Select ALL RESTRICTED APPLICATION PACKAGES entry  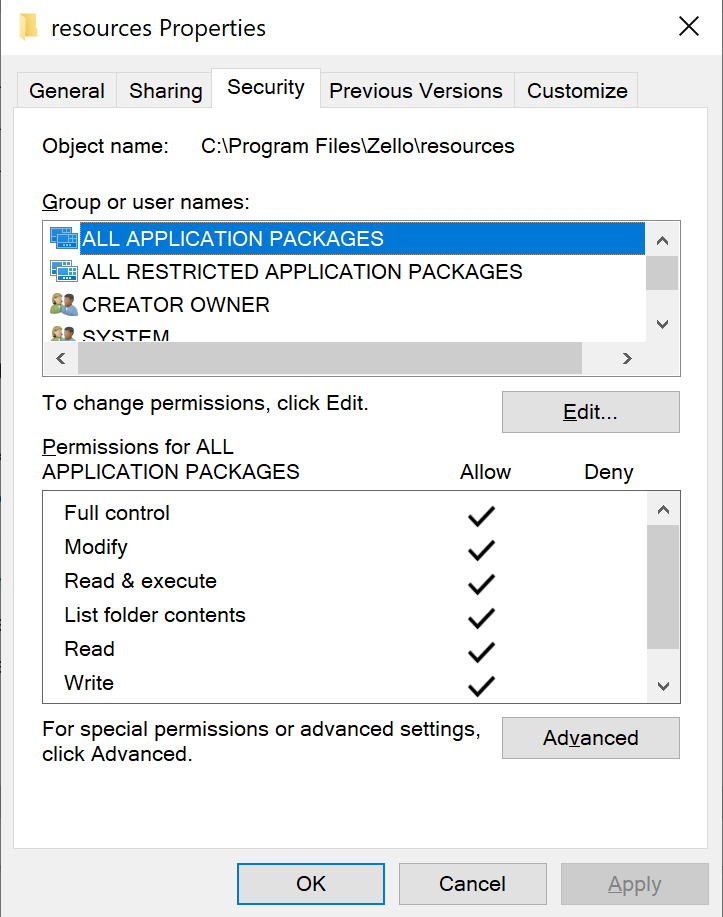coord(302,271)
